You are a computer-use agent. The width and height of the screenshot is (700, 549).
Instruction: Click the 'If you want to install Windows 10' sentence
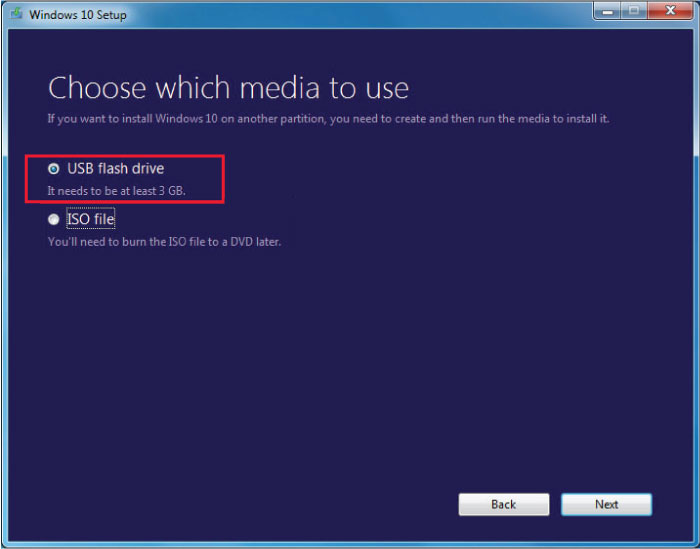pos(328,119)
